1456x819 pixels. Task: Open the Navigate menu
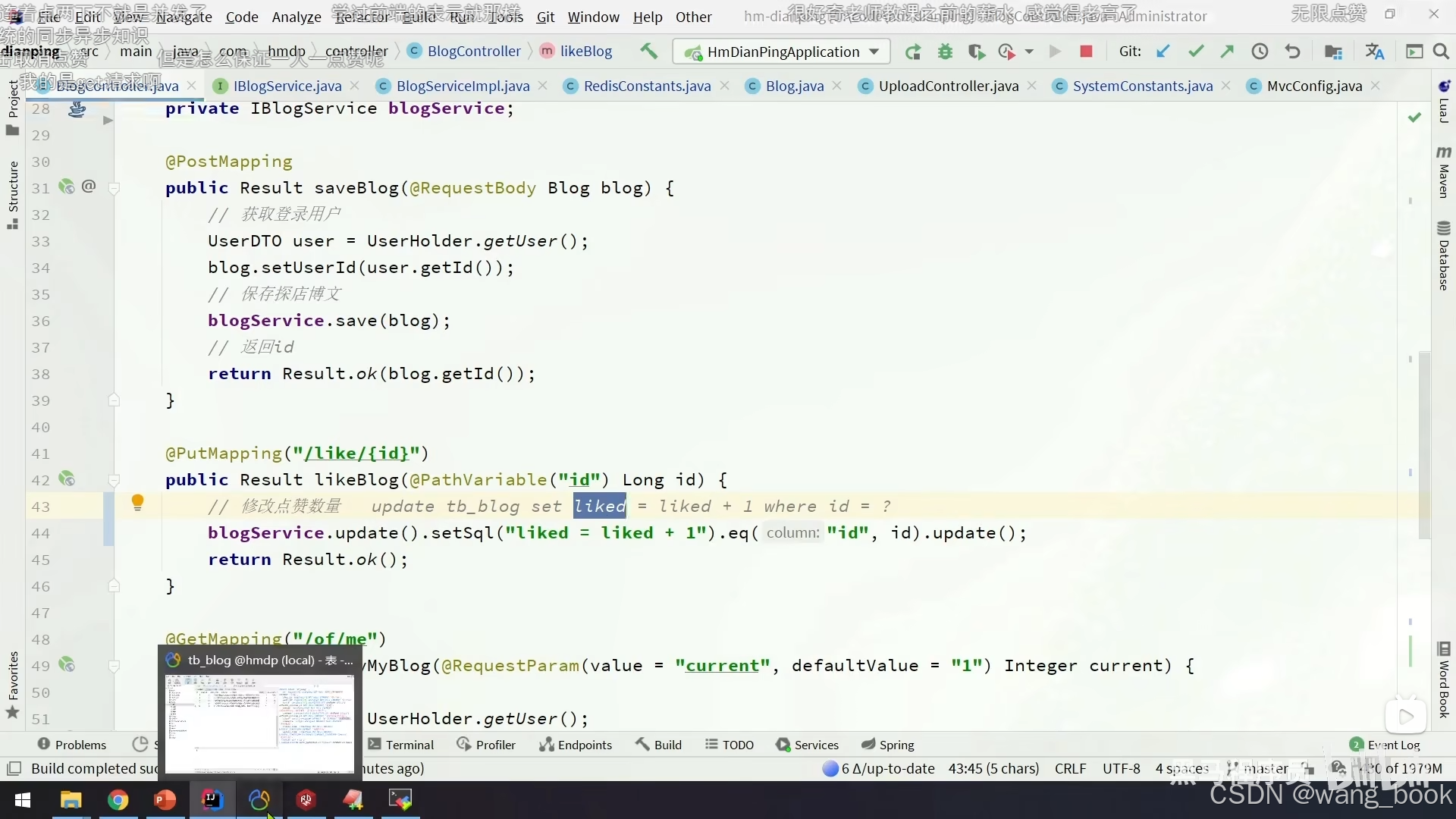(184, 17)
